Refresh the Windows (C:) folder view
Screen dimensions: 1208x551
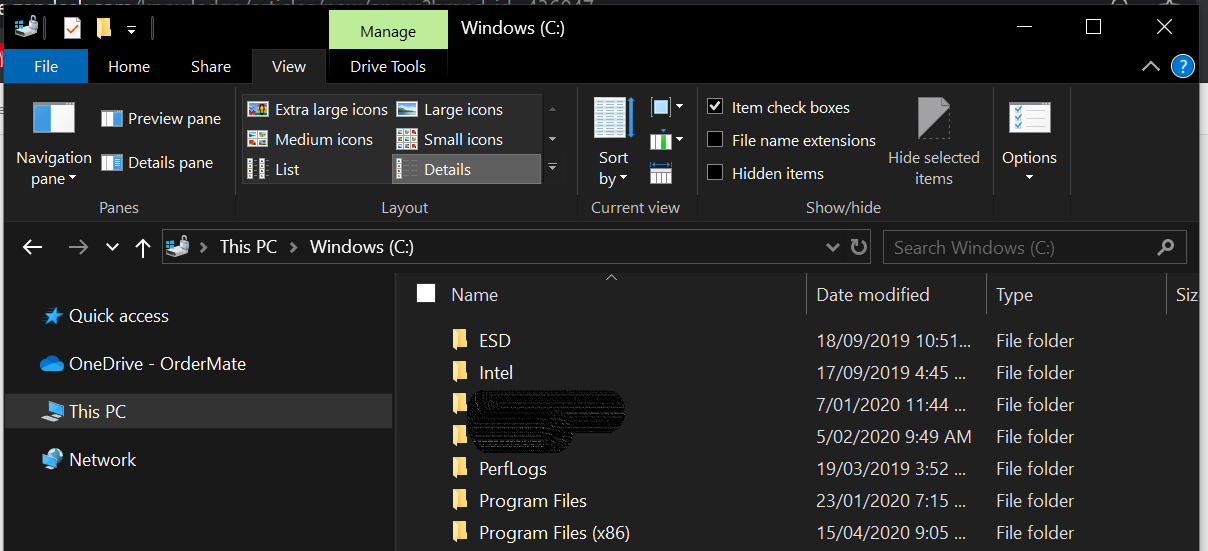pyautogui.click(x=859, y=247)
